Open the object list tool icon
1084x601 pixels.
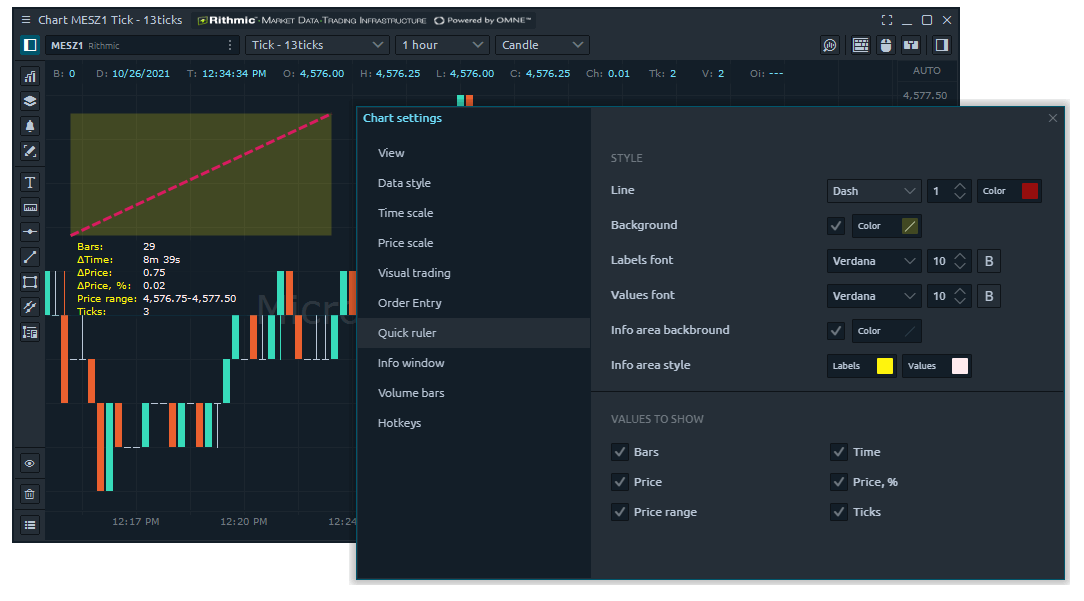click(30, 332)
